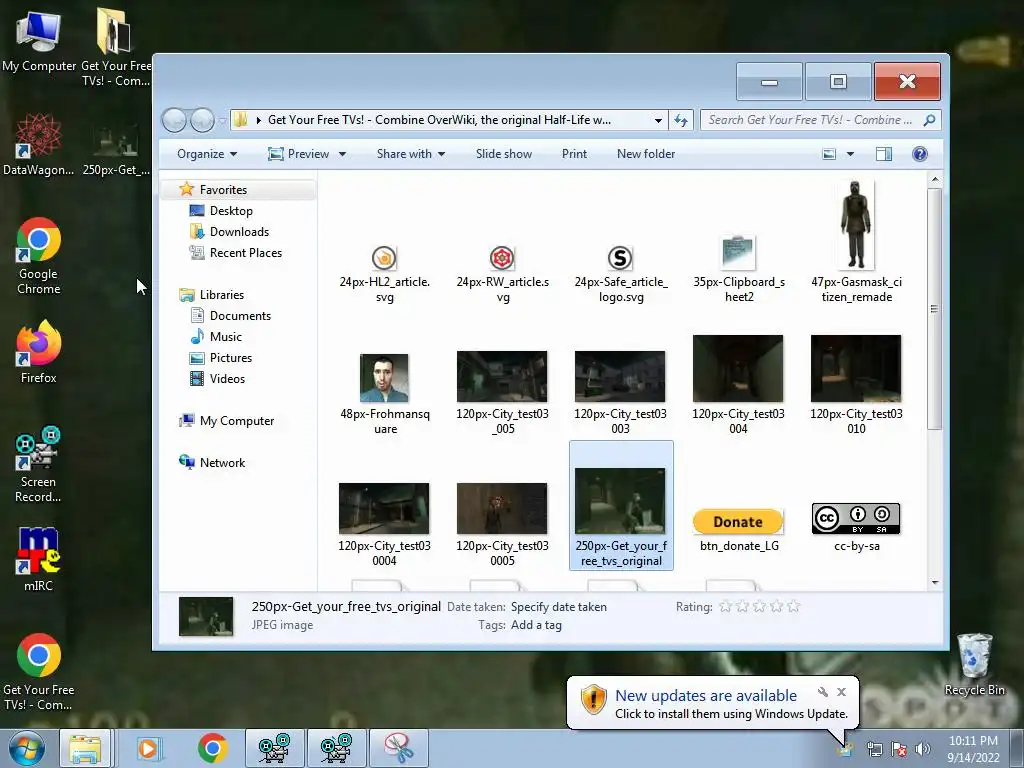Launch Firefox from the desktop

coord(39,351)
